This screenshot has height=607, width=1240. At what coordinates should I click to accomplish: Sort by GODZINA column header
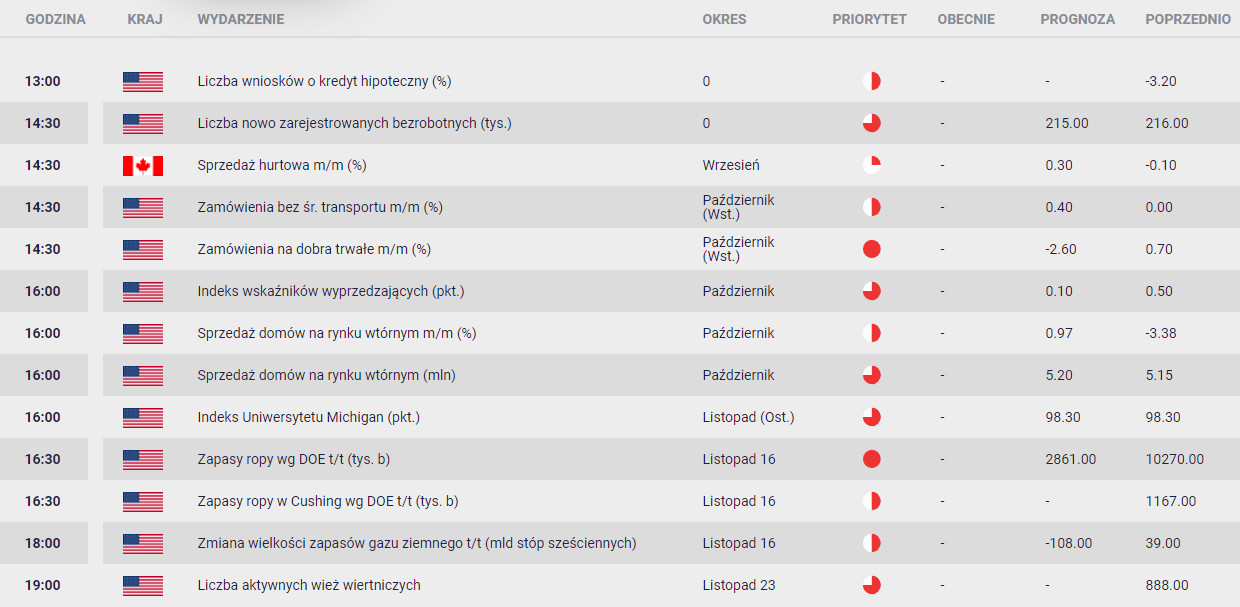click(55, 19)
